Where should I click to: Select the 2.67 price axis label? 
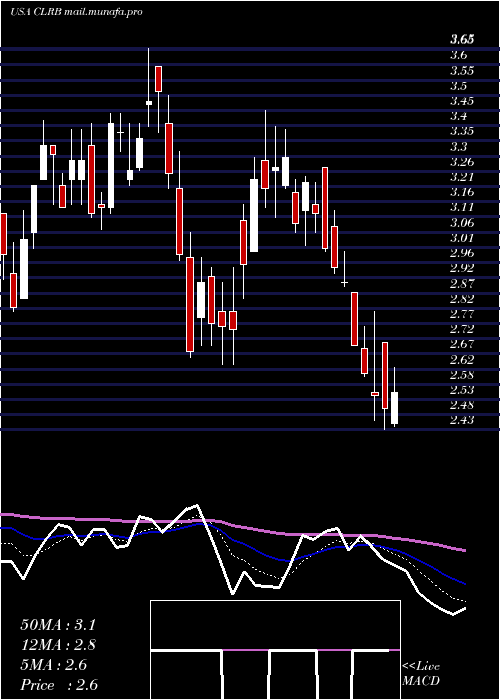[x=462, y=344]
